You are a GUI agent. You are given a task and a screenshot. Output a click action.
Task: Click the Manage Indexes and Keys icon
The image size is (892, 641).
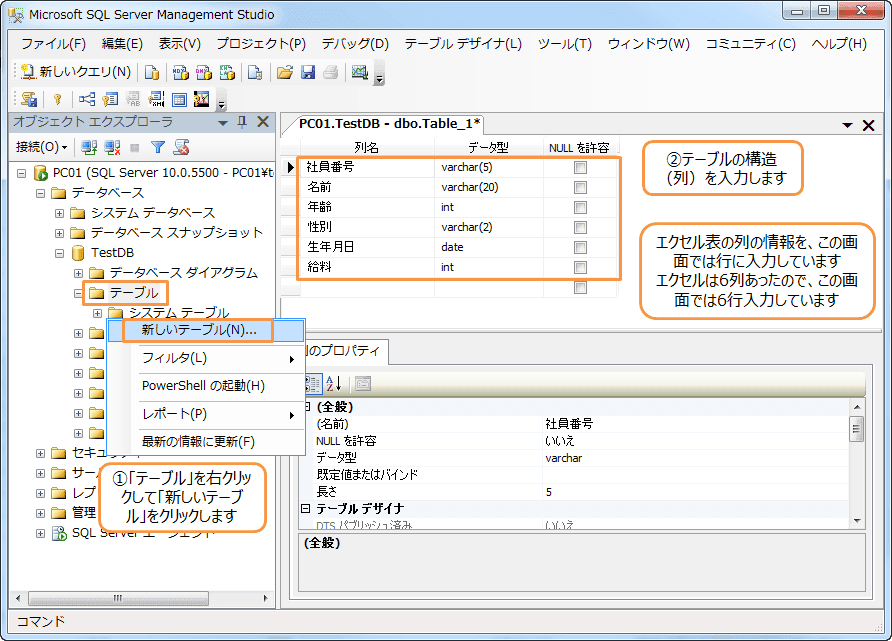point(110,100)
